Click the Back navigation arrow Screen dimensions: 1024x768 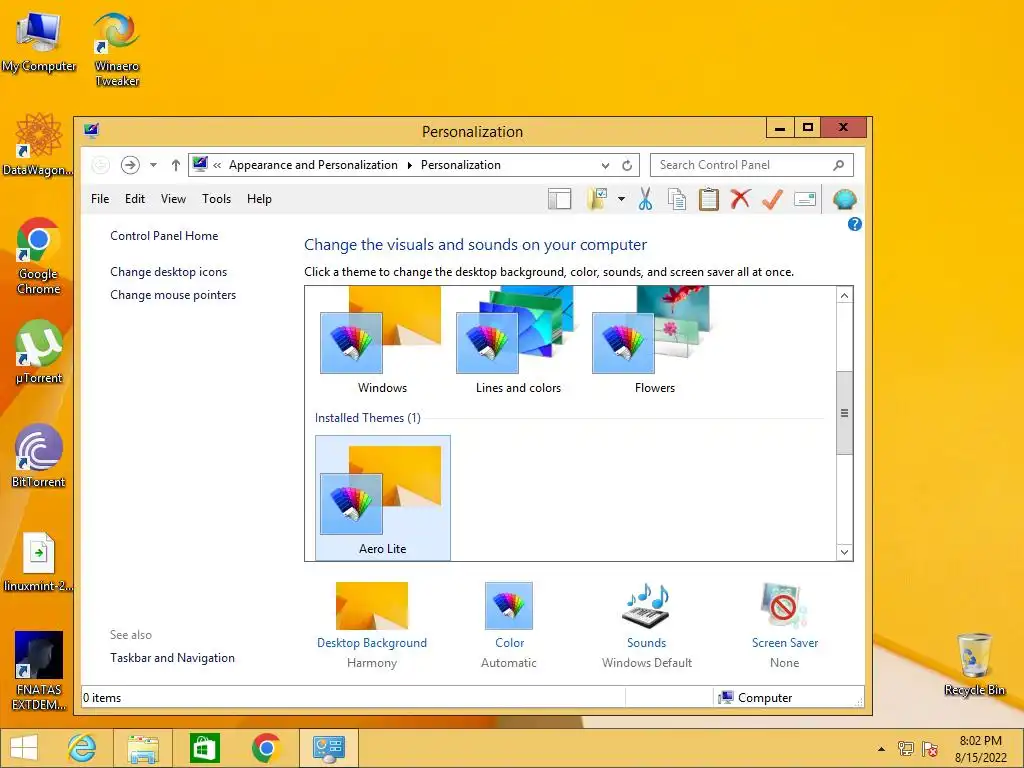click(x=100, y=165)
